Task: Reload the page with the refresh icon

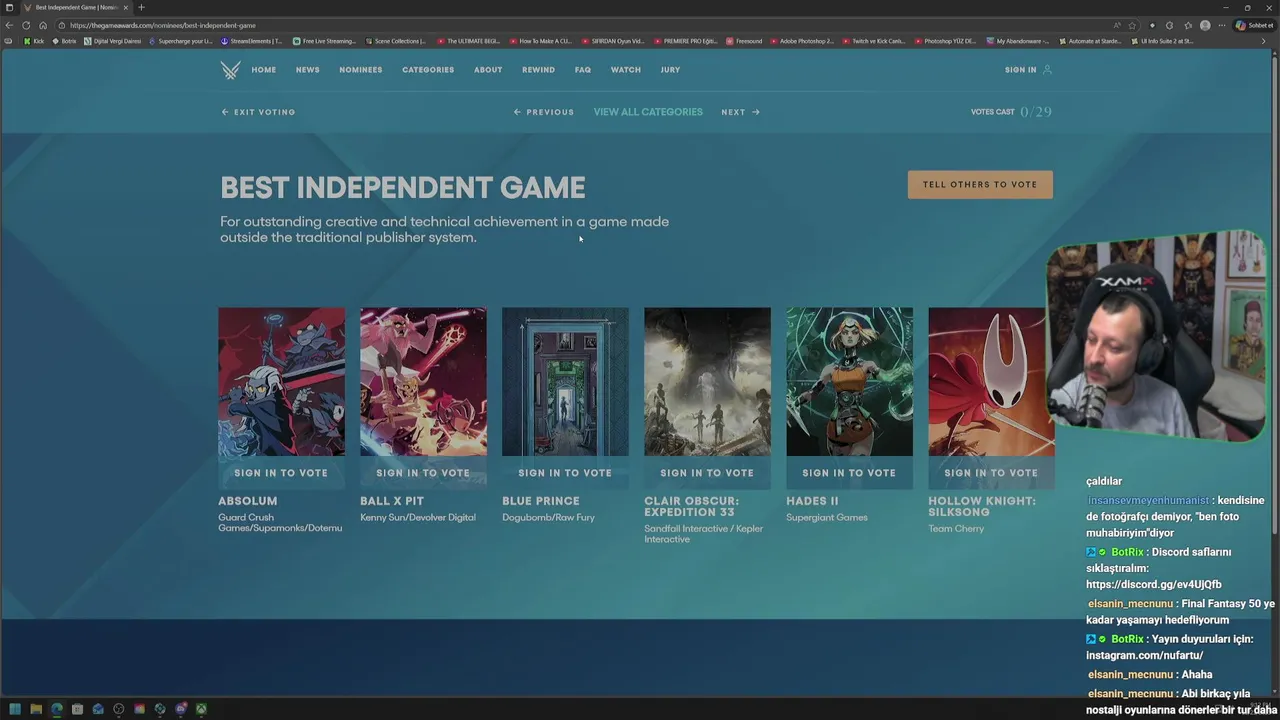Action: pyautogui.click(x=26, y=25)
